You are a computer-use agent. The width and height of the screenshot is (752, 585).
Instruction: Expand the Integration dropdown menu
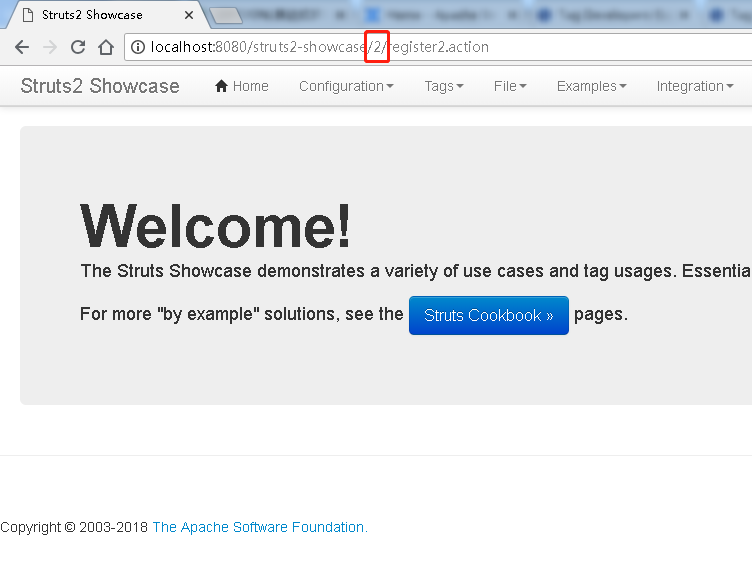[x=694, y=86]
